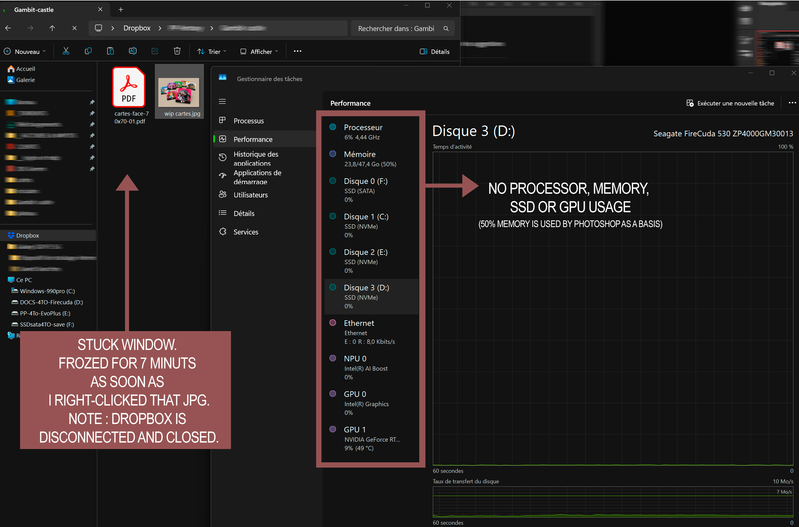
Task: Click the Up arrow navigation button
Action: (x=52, y=28)
